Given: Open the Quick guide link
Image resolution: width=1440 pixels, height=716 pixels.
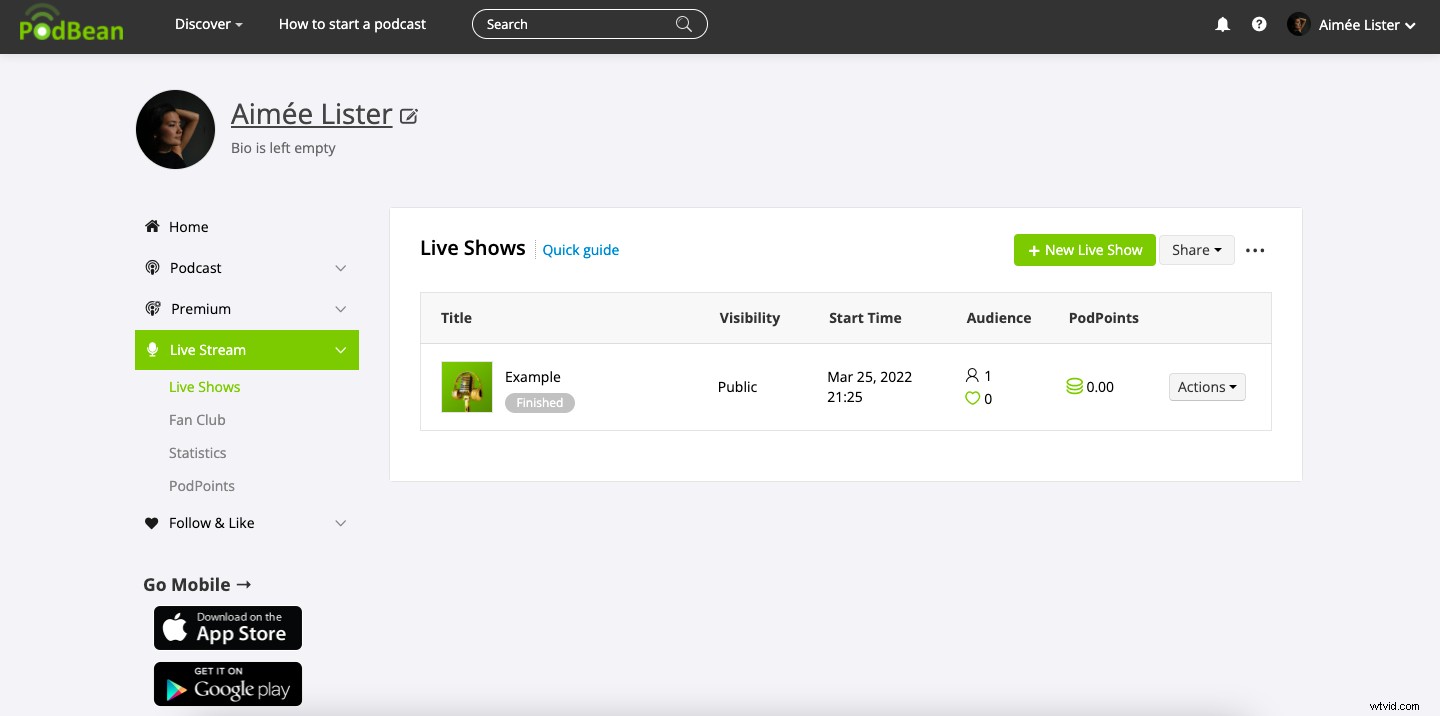Looking at the screenshot, I should pos(580,250).
